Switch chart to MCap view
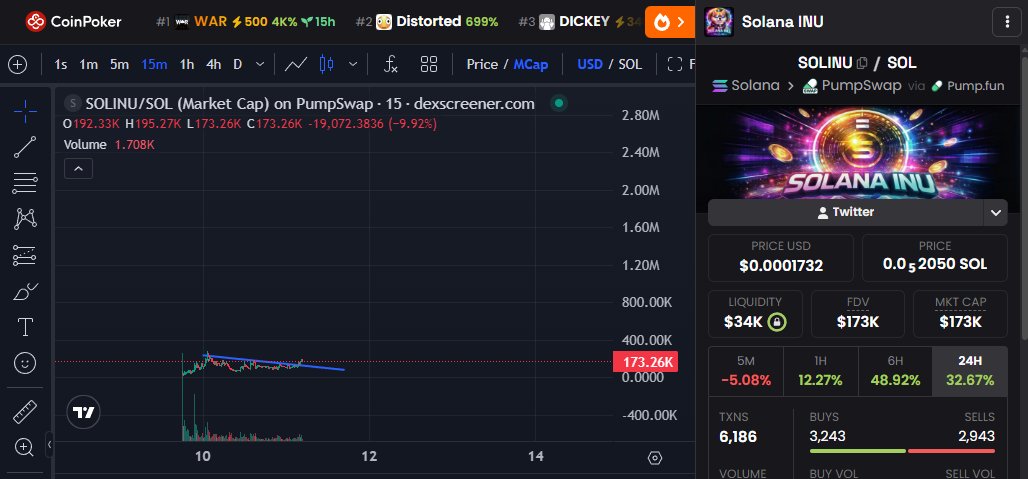1028x479 pixels. click(530, 64)
